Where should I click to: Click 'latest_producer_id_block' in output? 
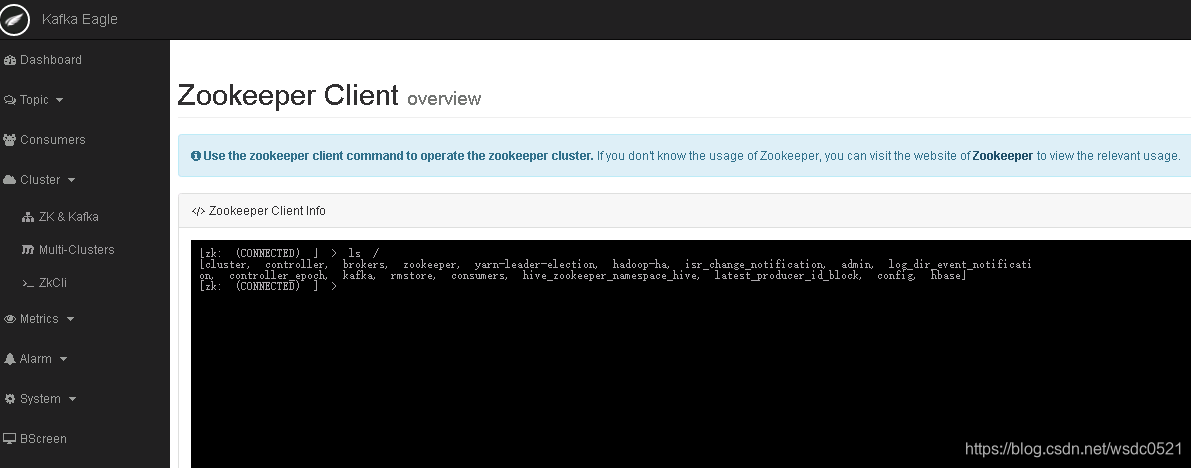point(788,275)
